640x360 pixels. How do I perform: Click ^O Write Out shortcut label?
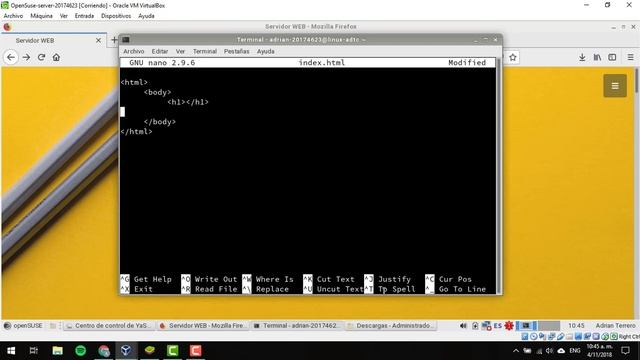209,279
